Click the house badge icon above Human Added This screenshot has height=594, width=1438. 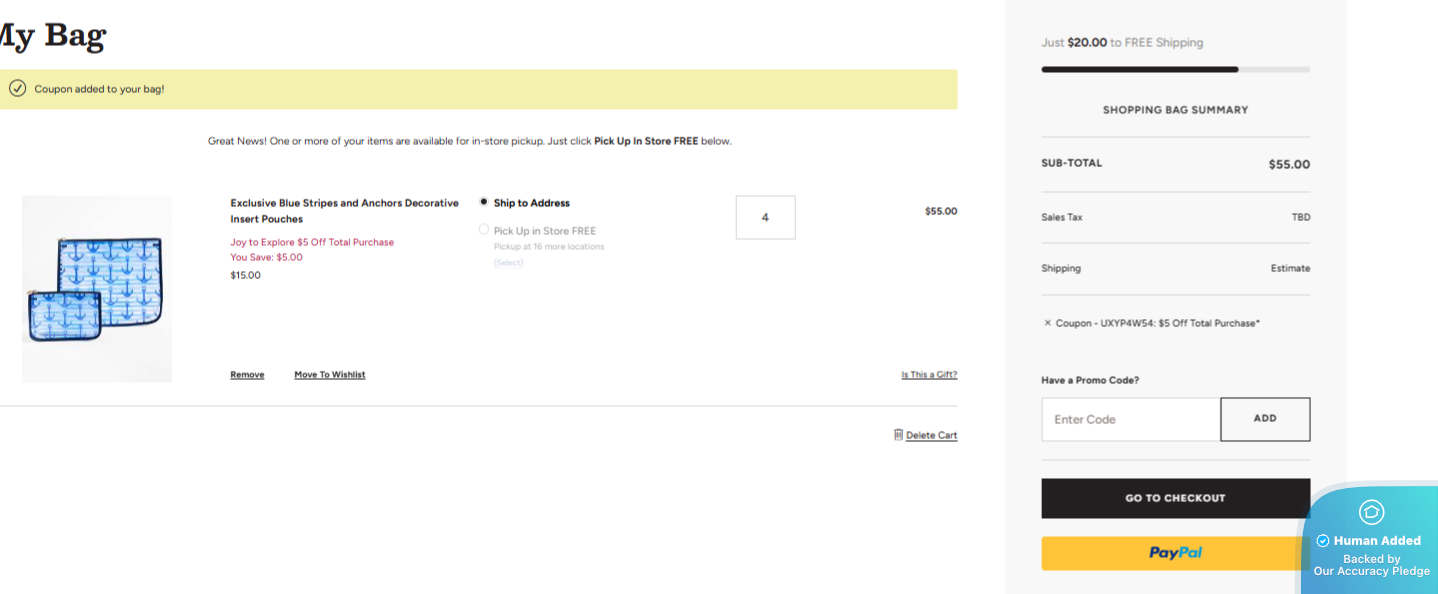[1371, 512]
